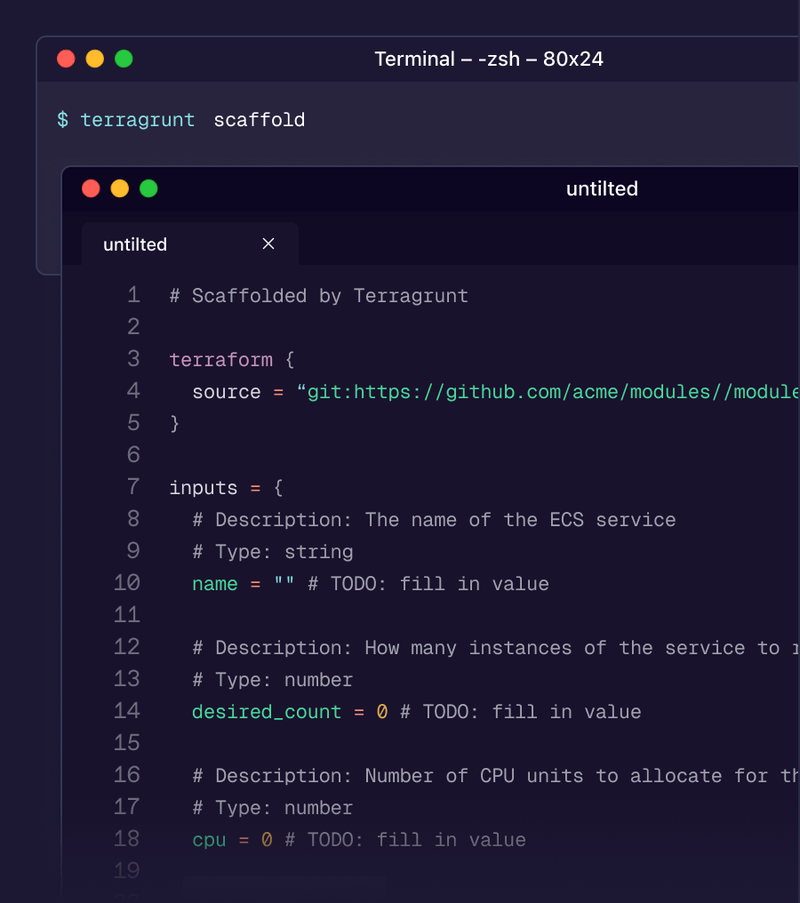The width and height of the screenshot is (800, 903).
Task: Close the untilted tab with its X
Action: pos(268,244)
